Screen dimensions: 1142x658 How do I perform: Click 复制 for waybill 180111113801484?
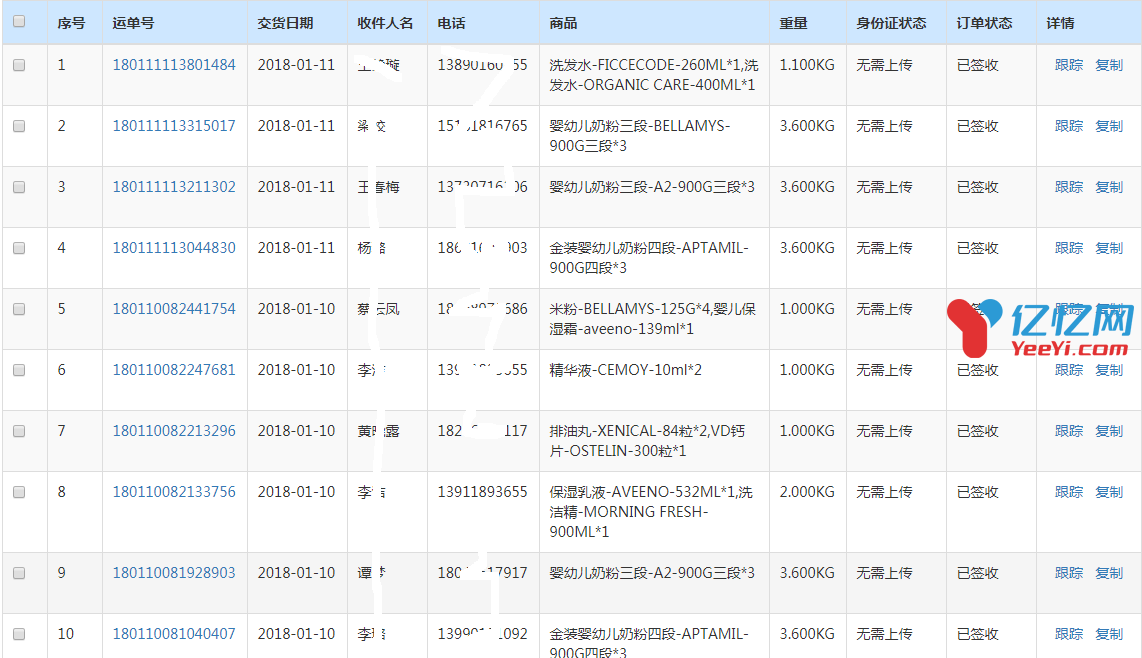tap(1109, 65)
